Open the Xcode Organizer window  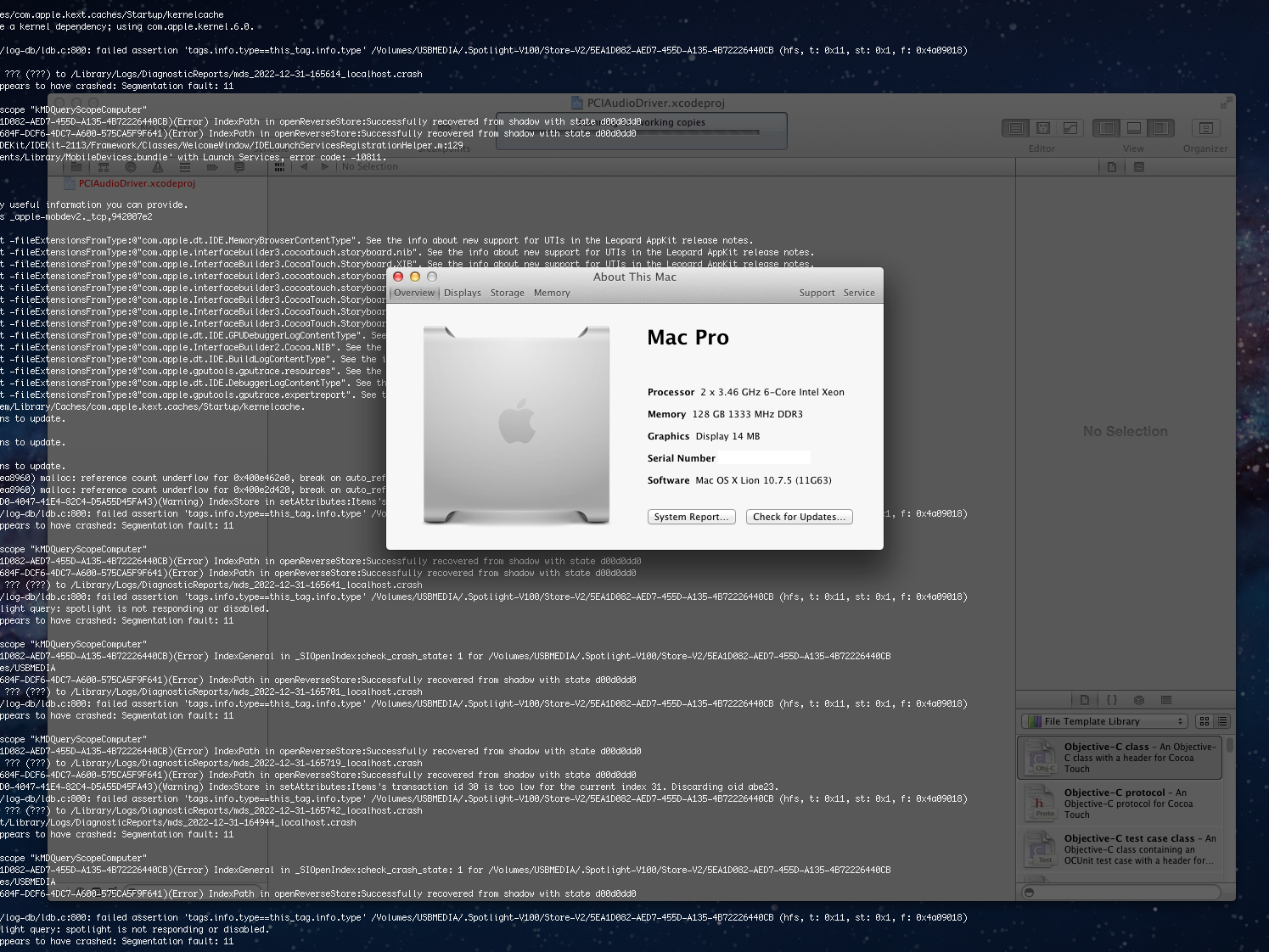click(x=1205, y=128)
